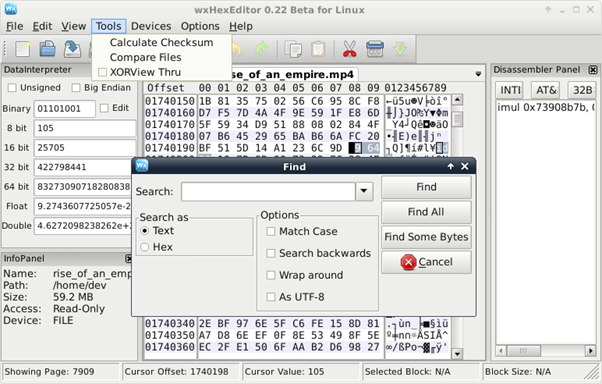Click the Find All button
Image resolution: width=602 pixels, height=384 pixels.
(x=426, y=212)
